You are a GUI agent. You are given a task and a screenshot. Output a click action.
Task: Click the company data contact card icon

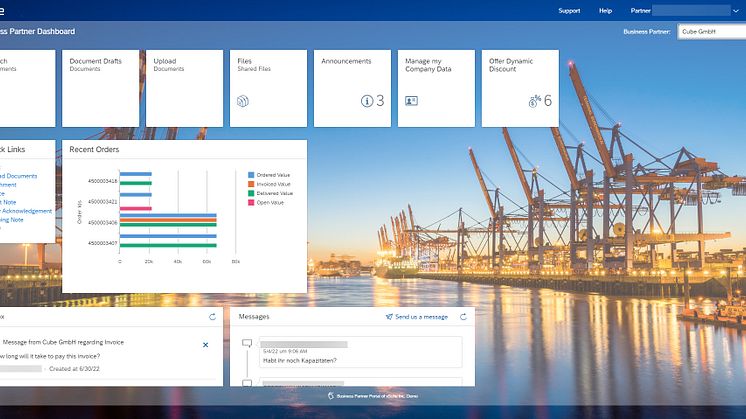tap(411, 101)
